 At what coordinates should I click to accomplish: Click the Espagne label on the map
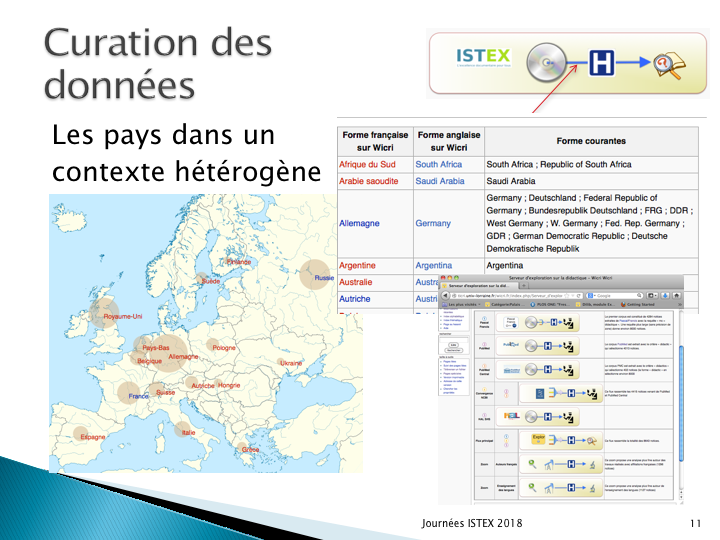93,437
